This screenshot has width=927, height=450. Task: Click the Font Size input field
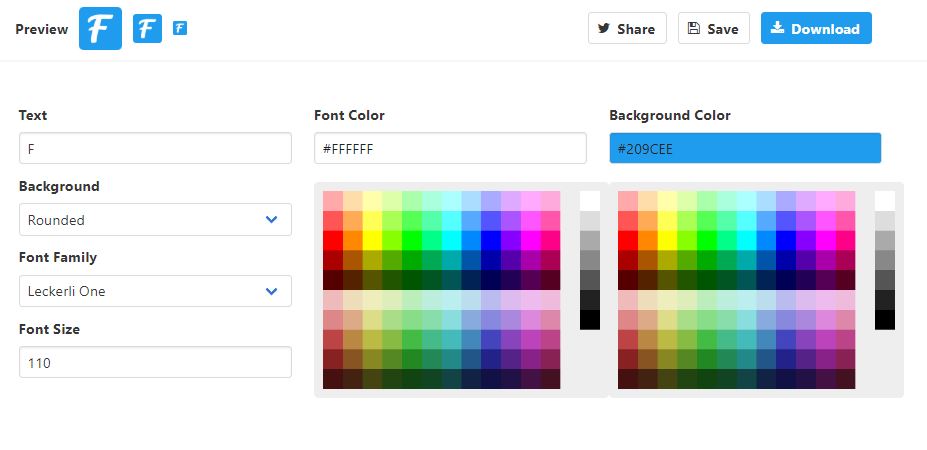pos(155,363)
